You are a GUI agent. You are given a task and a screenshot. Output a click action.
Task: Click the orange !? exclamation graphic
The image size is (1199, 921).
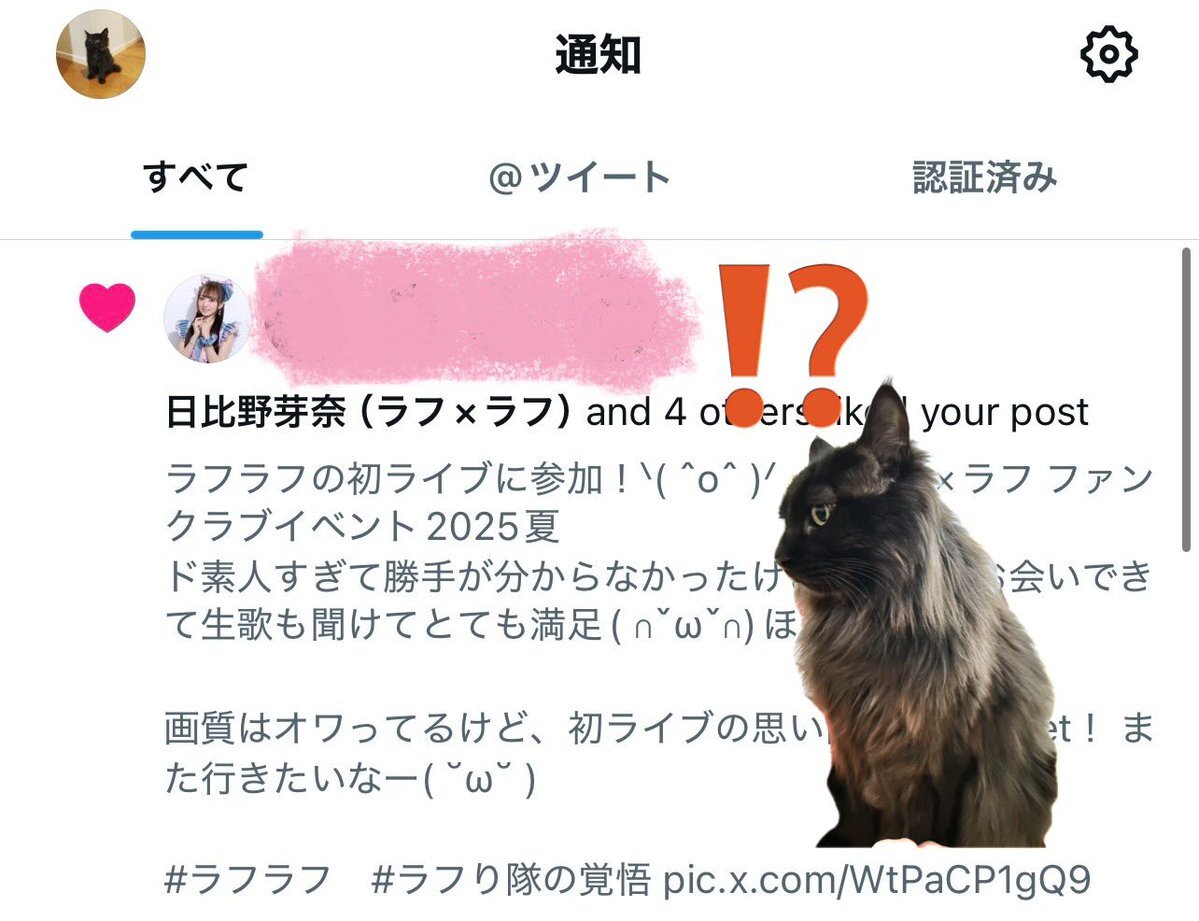tap(793, 344)
